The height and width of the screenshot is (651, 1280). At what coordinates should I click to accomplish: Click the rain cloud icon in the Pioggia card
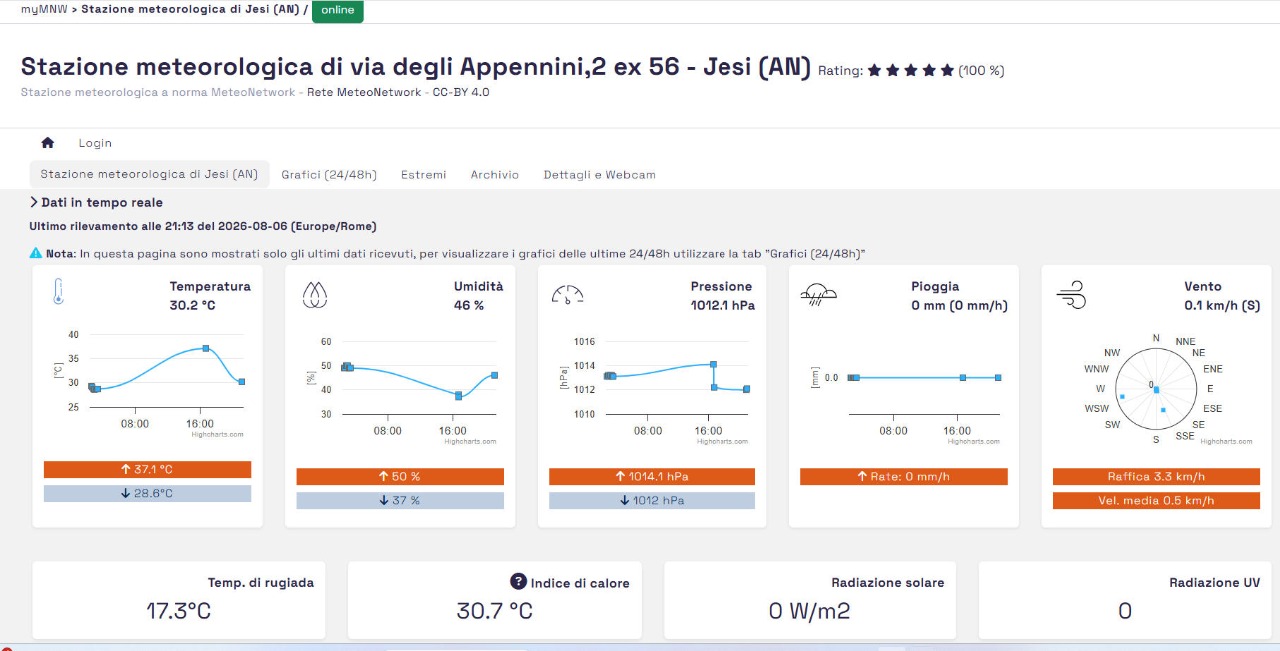click(819, 293)
